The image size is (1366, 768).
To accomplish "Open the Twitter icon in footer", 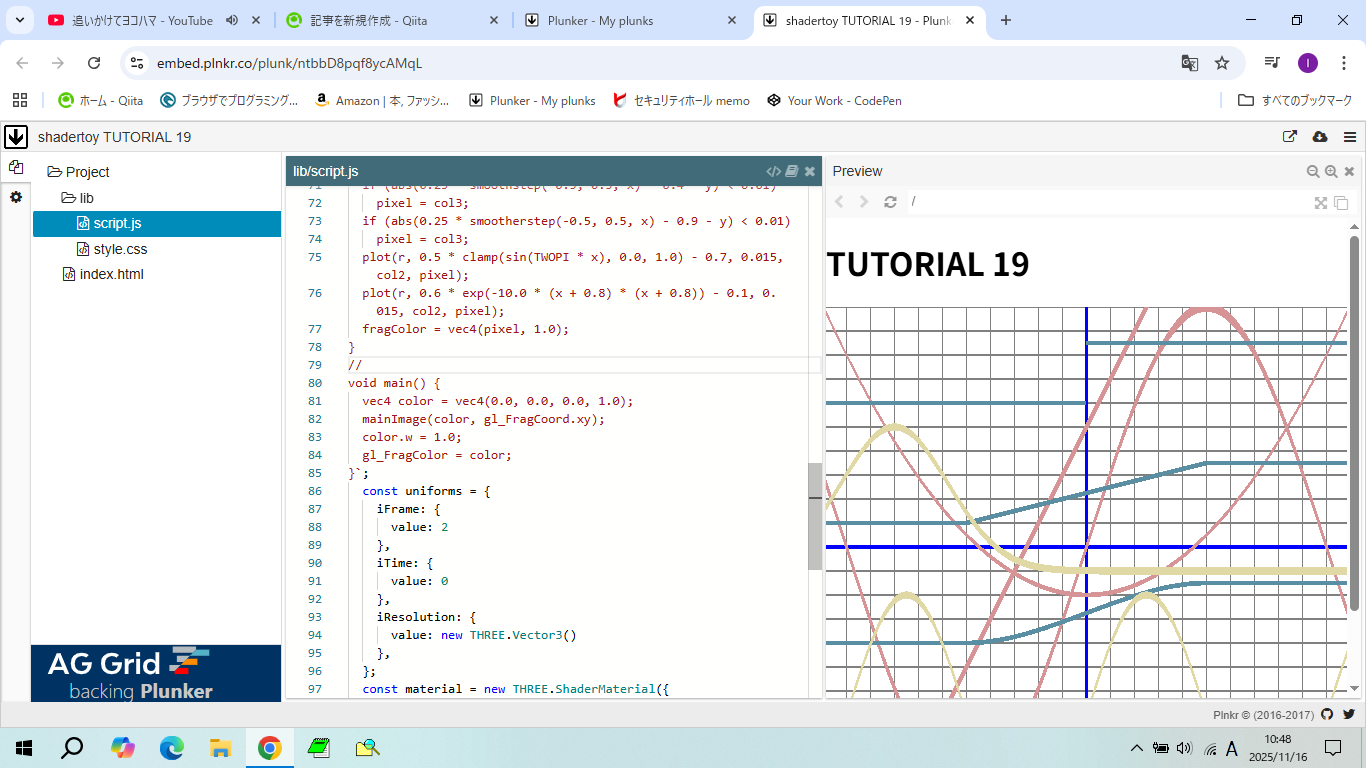I will [x=1348, y=714].
